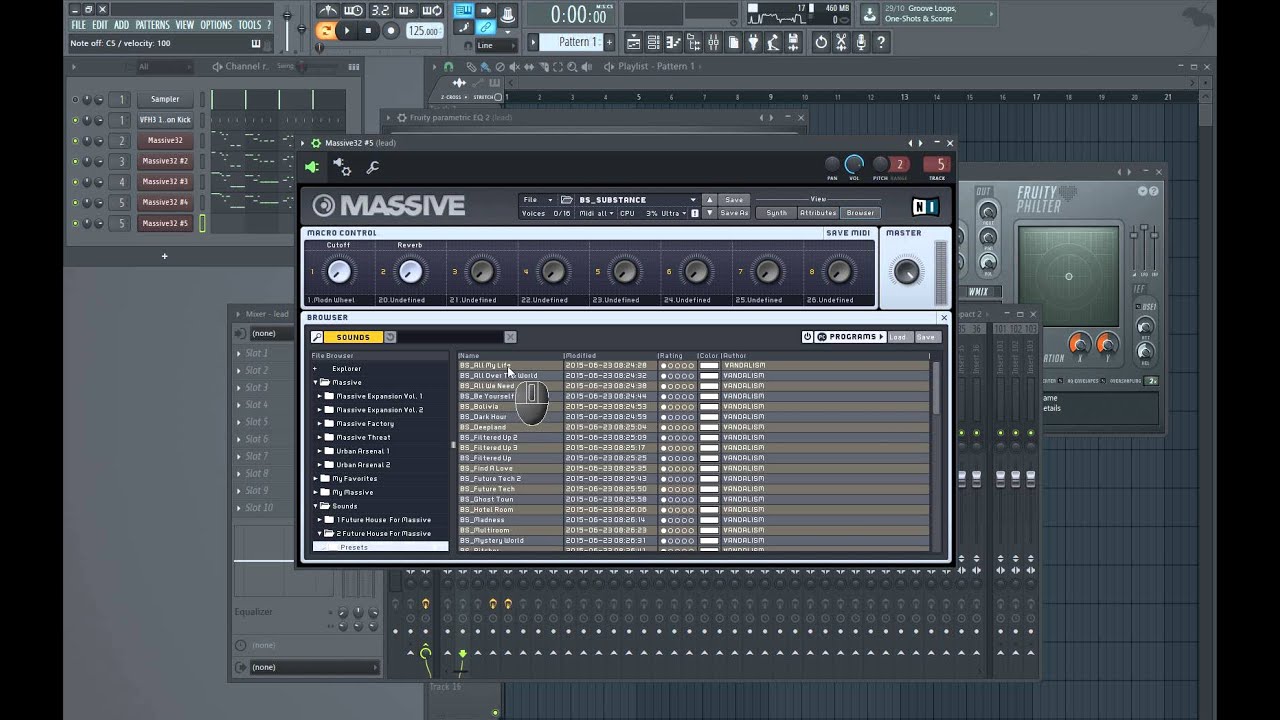Viewport: 1280px width, 720px height.
Task: Open the FILE menu
Action: [78, 25]
